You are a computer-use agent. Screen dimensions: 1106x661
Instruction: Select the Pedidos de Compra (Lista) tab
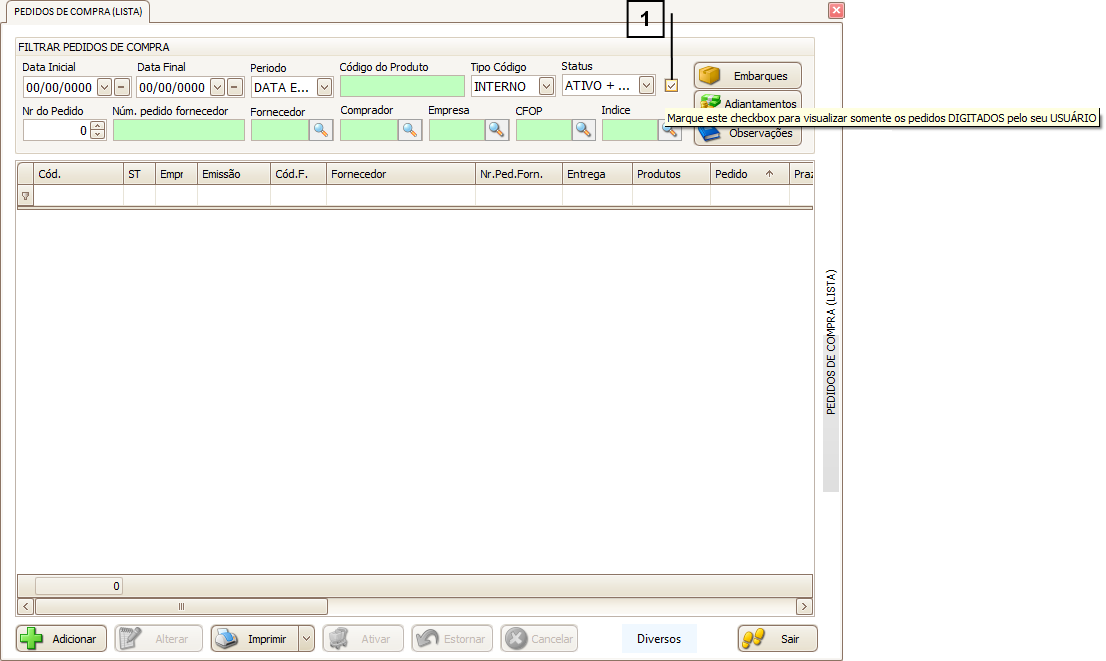79,11
